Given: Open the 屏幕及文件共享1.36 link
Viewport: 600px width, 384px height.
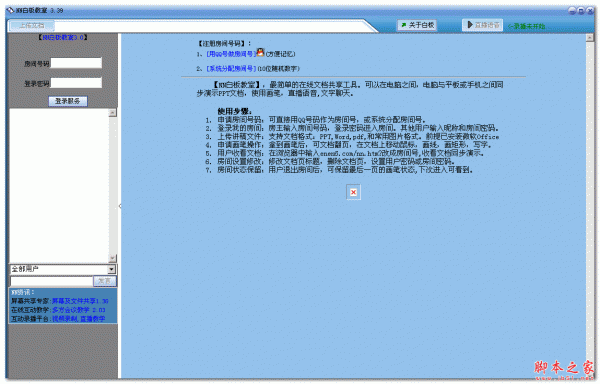Looking at the screenshot, I should tap(80, 301).
